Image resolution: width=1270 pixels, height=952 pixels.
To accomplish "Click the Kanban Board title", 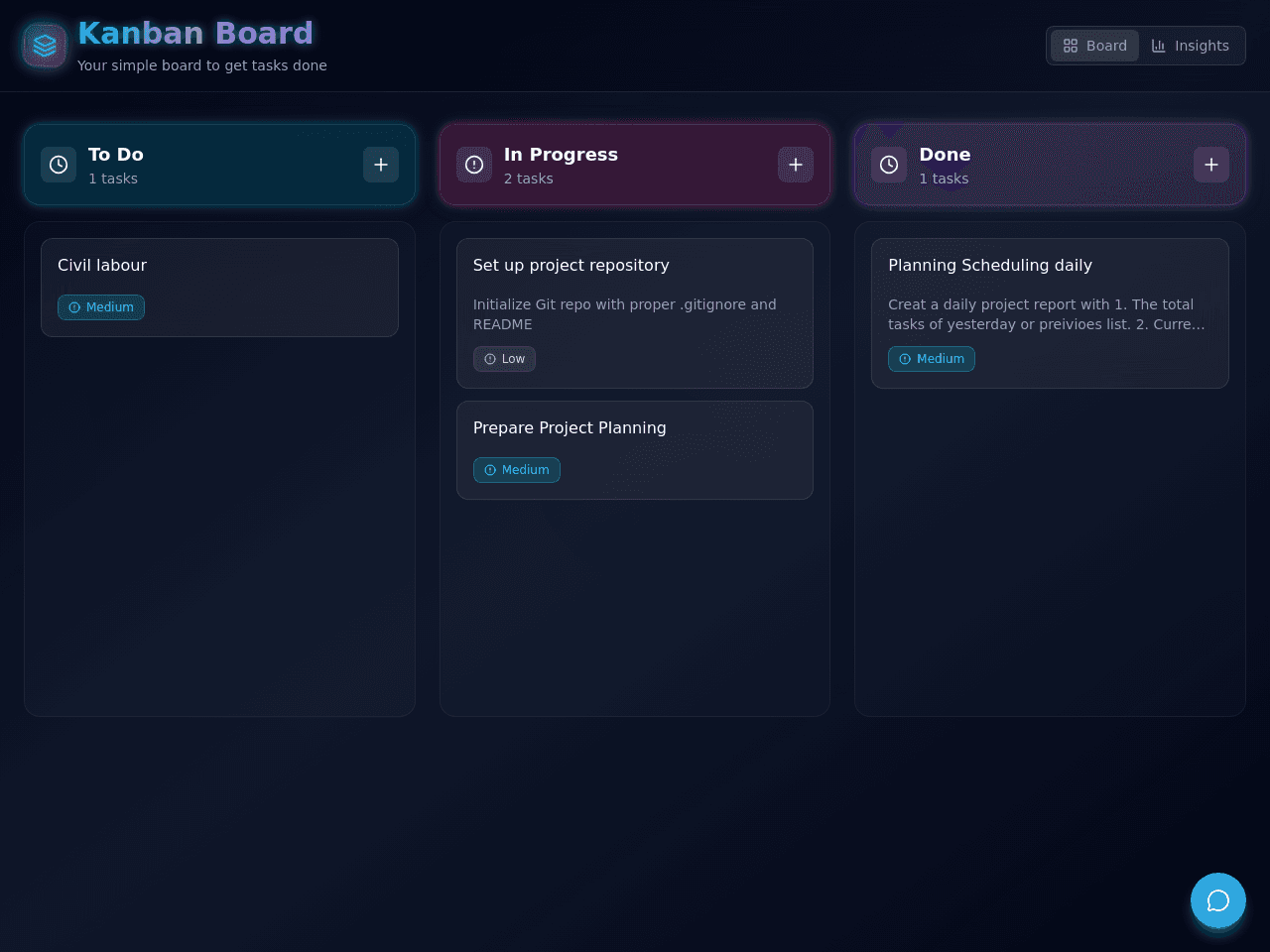I will click(195, 33).
